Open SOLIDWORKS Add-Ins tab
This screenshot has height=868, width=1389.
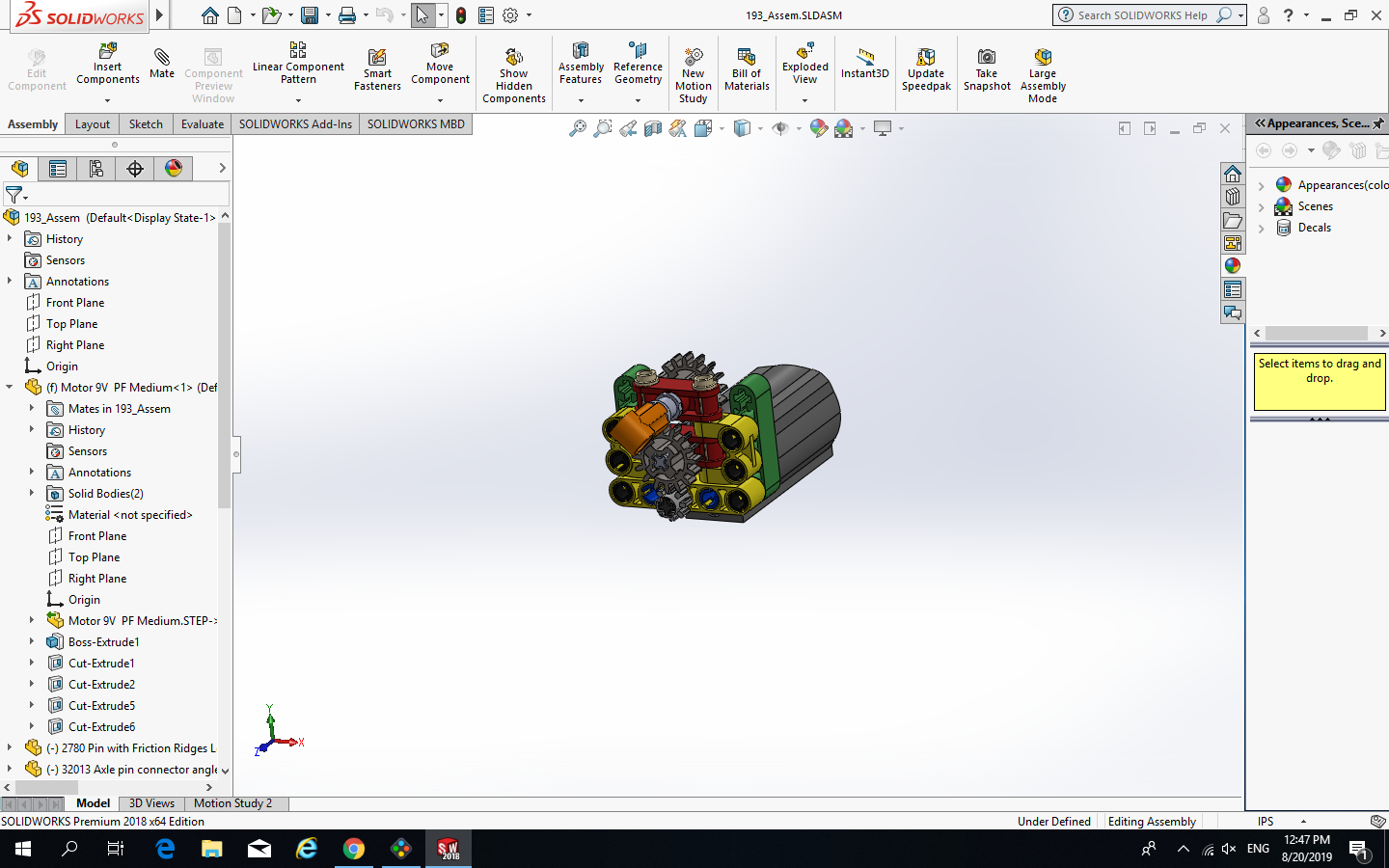pyautogui.click(x=295, y=124)
